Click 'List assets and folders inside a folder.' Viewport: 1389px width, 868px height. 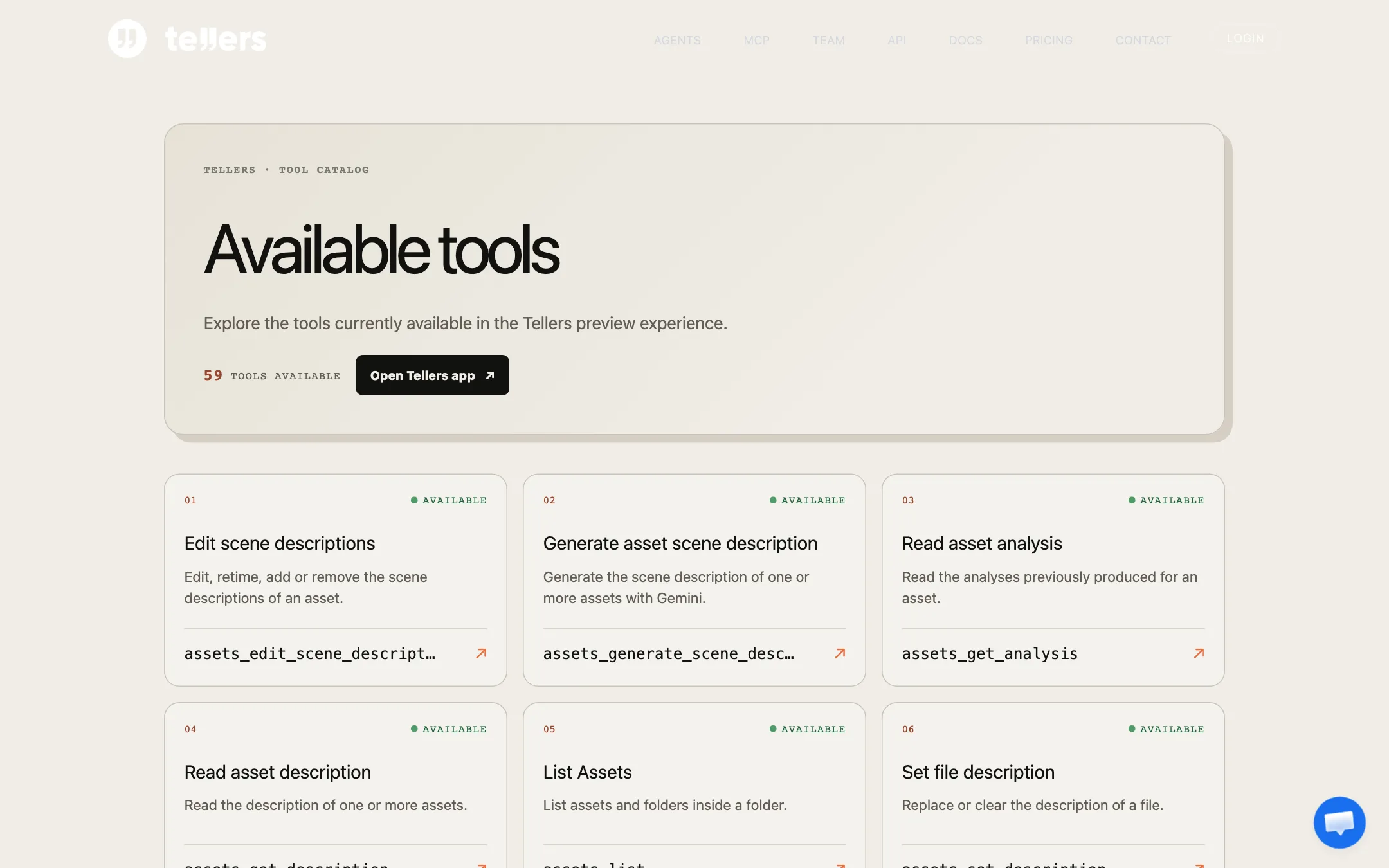[665, 805]
